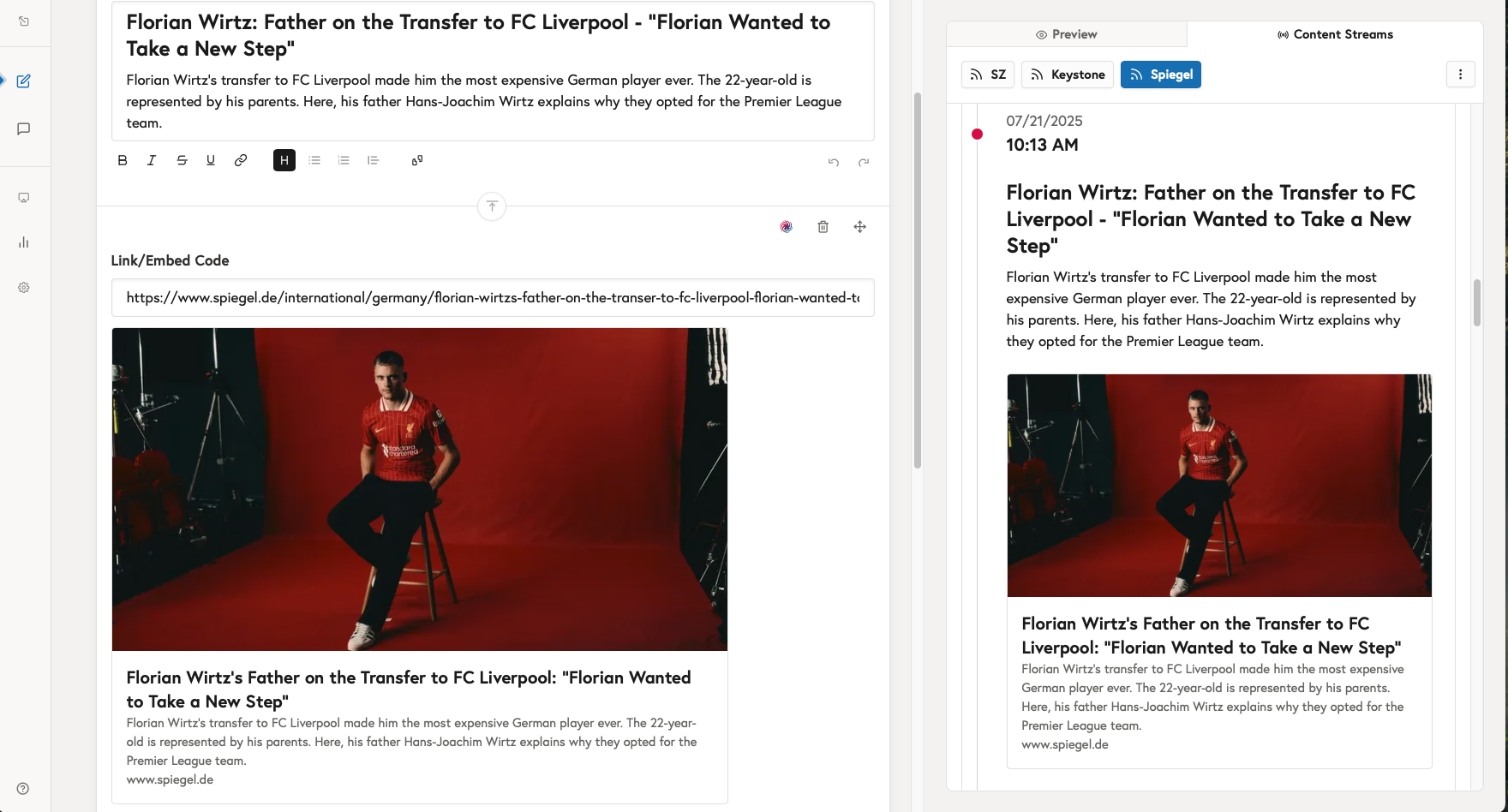Open the settings gear in sidebar
The height and width of the screenshot is (812, 1508).
click(x=24, y=288)
